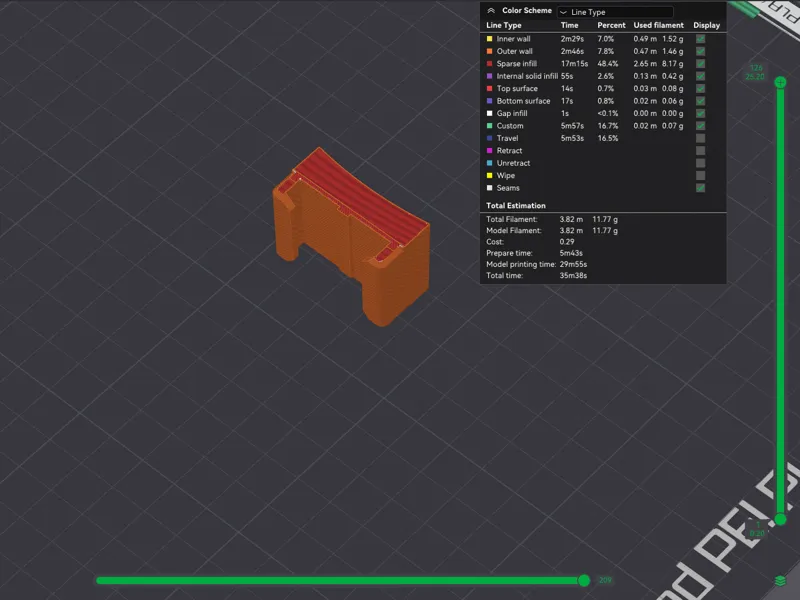The width and height of the screenshot is (800, 600).
Task: Click the orange Outer wall color swatch
Action: [x=489, y=51]
